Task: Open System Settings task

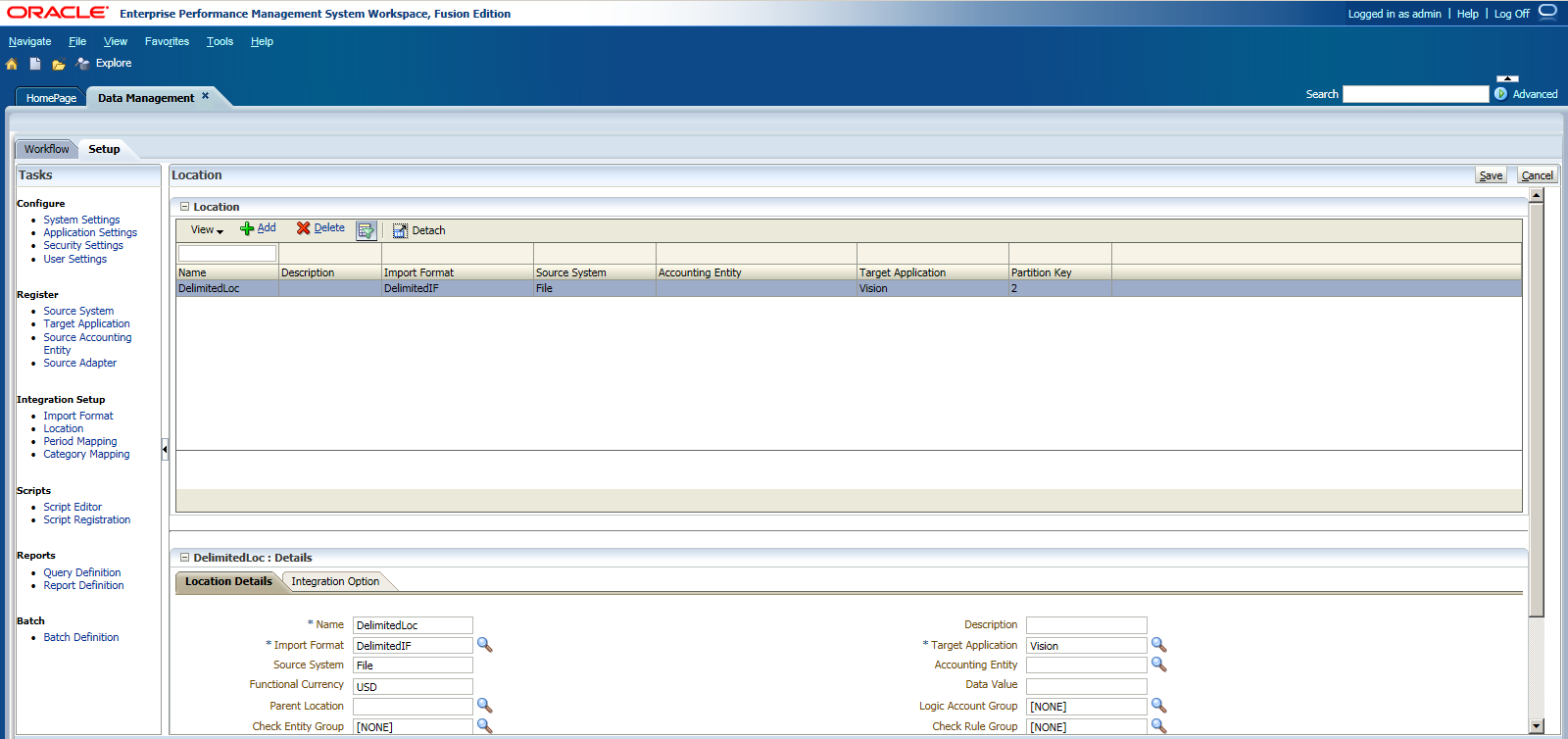Action: coord(81,220)
